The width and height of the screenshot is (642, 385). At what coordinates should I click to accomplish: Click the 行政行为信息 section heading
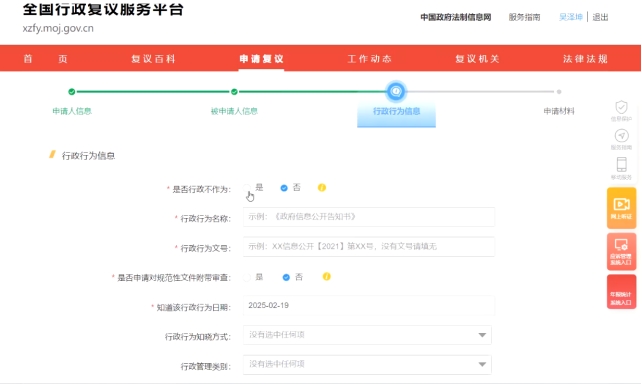click(88, 156)
